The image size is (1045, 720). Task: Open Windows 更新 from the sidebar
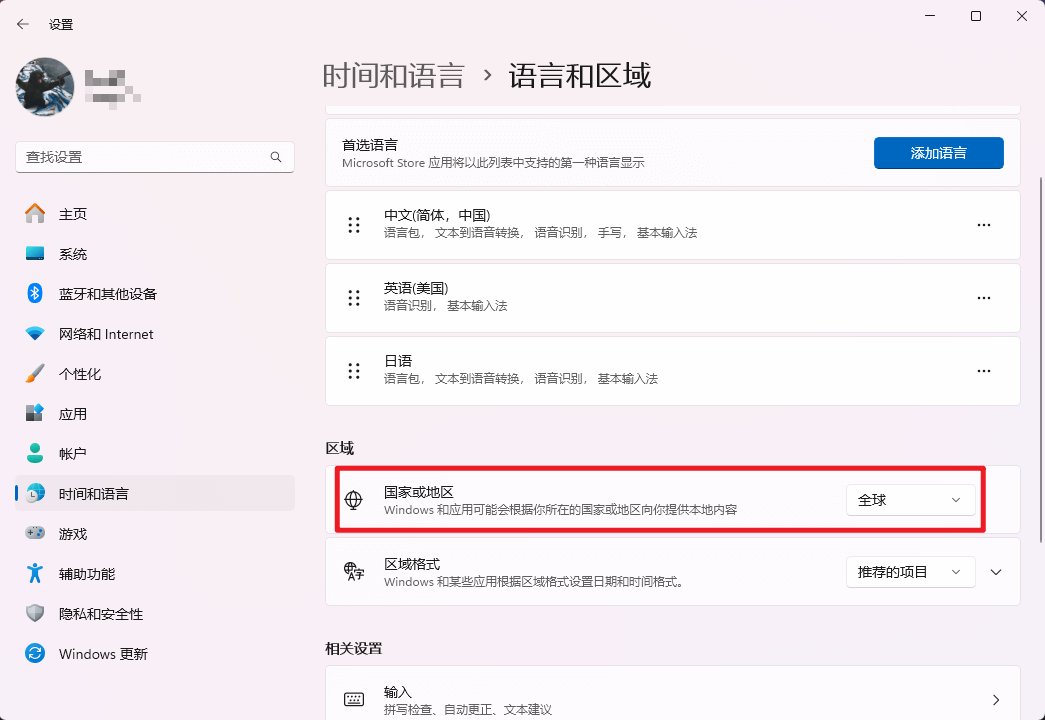click(x=102, y=653)
